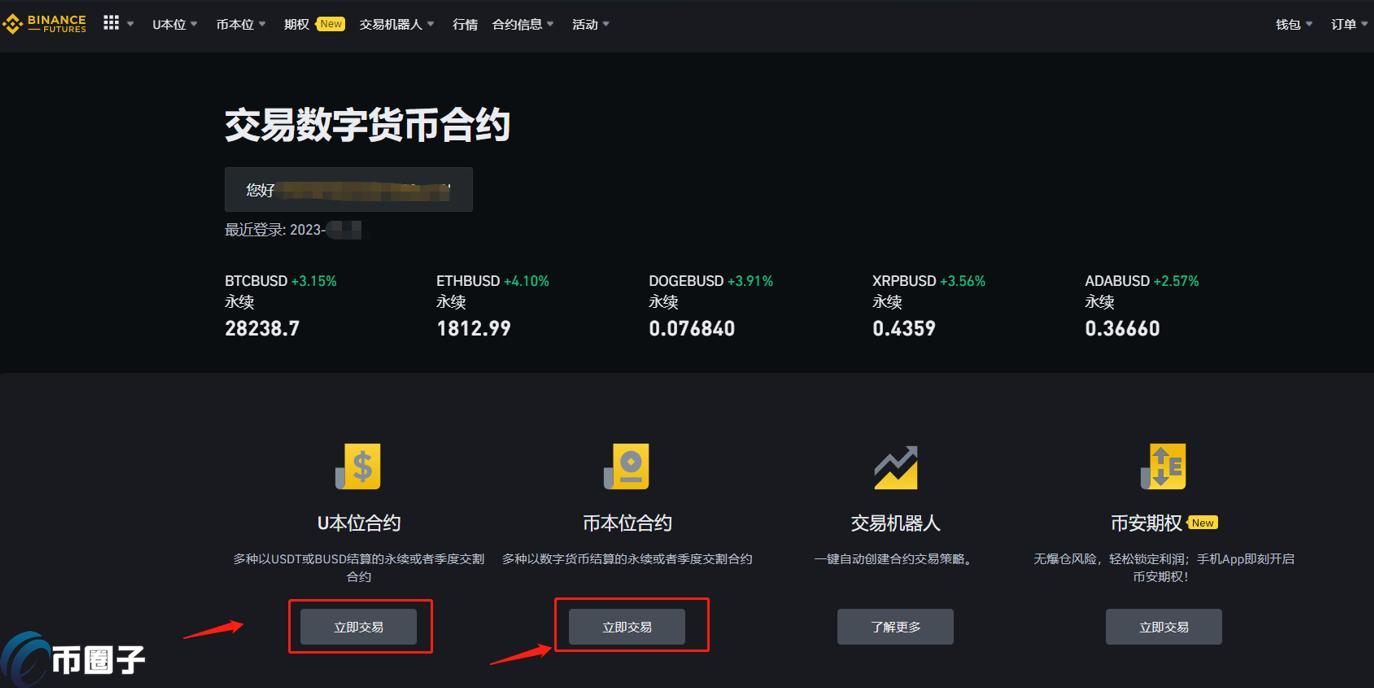Viewport: 1374px width, 688px height.
Task: Click the Binance Futures logo
Action: [46, 23]
